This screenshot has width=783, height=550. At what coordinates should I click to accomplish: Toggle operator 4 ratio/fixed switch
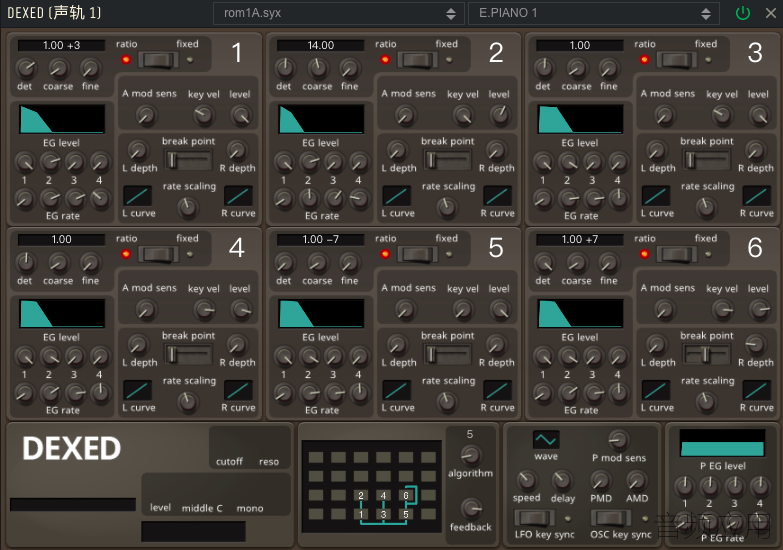158,254
